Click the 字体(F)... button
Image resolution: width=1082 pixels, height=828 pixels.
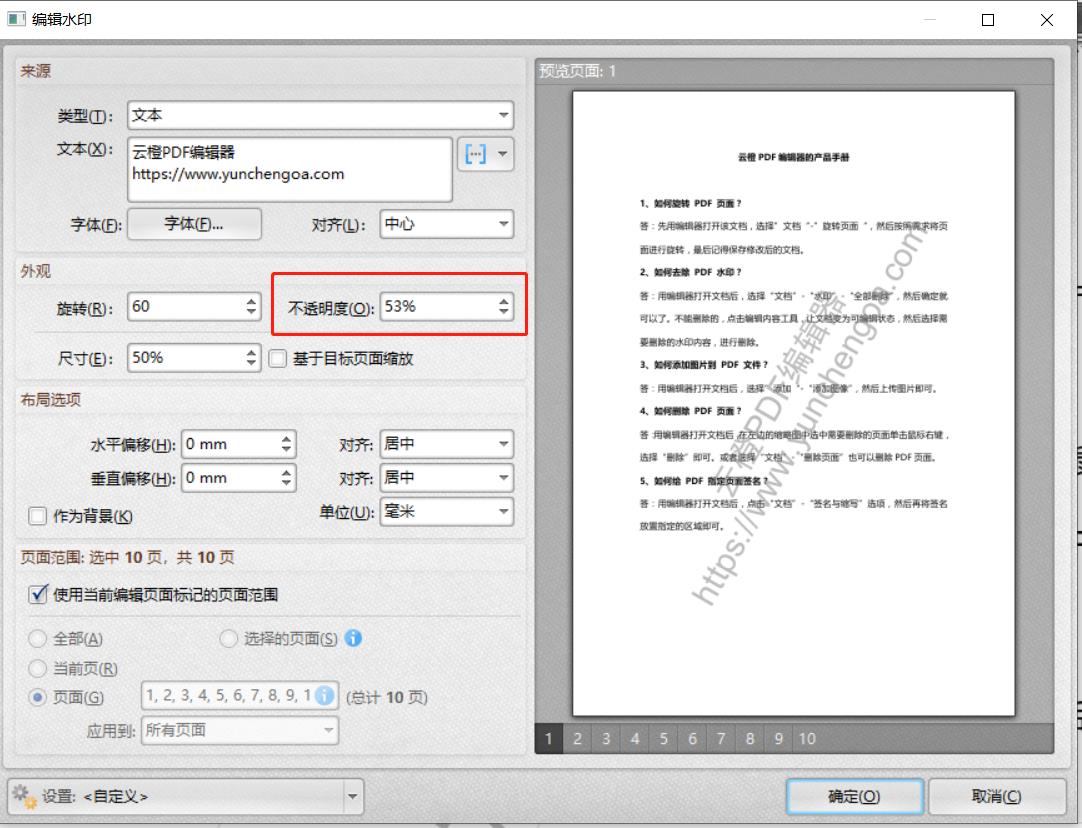195,224
